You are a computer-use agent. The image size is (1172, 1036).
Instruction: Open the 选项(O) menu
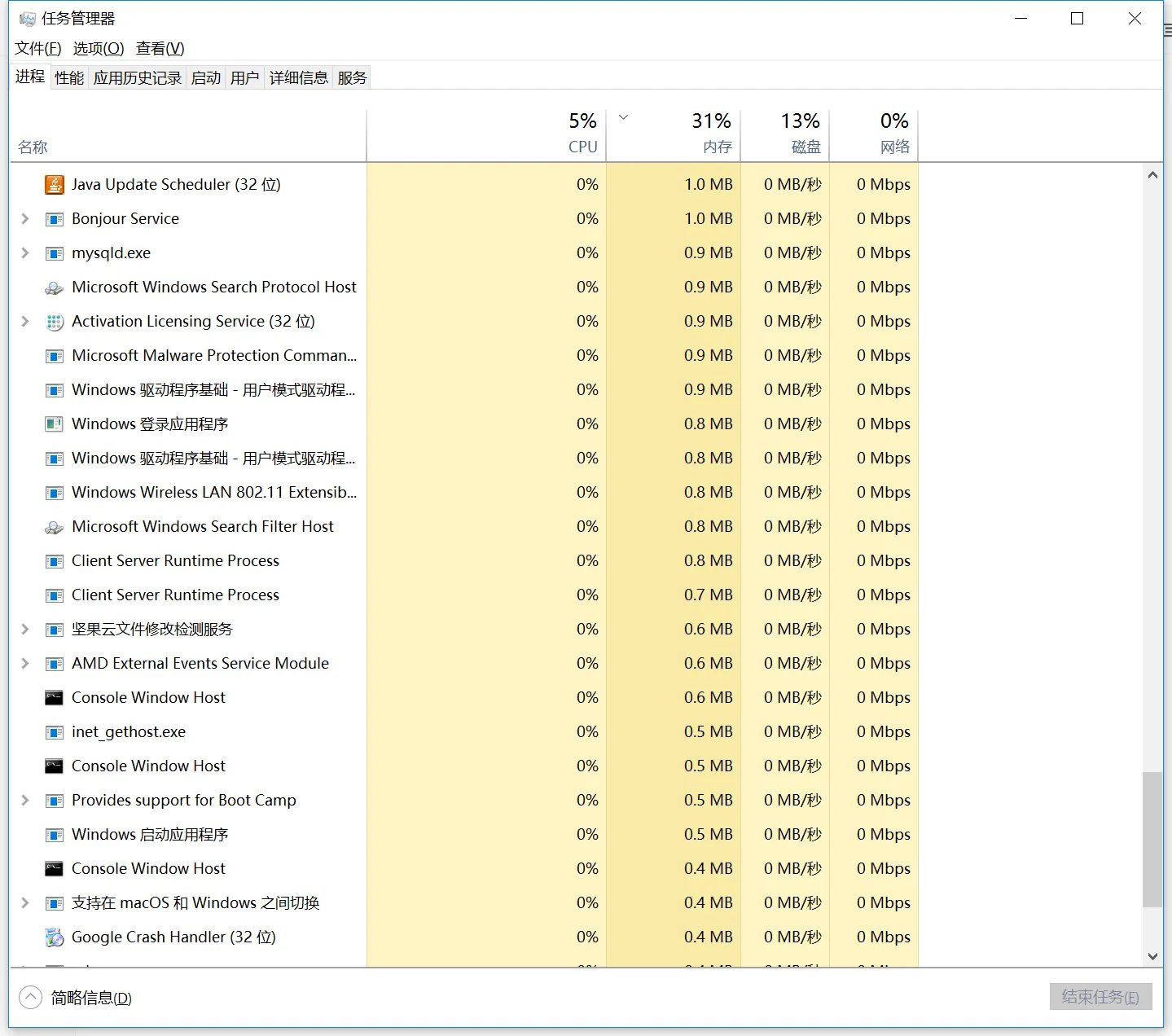(x=99, y=48)
